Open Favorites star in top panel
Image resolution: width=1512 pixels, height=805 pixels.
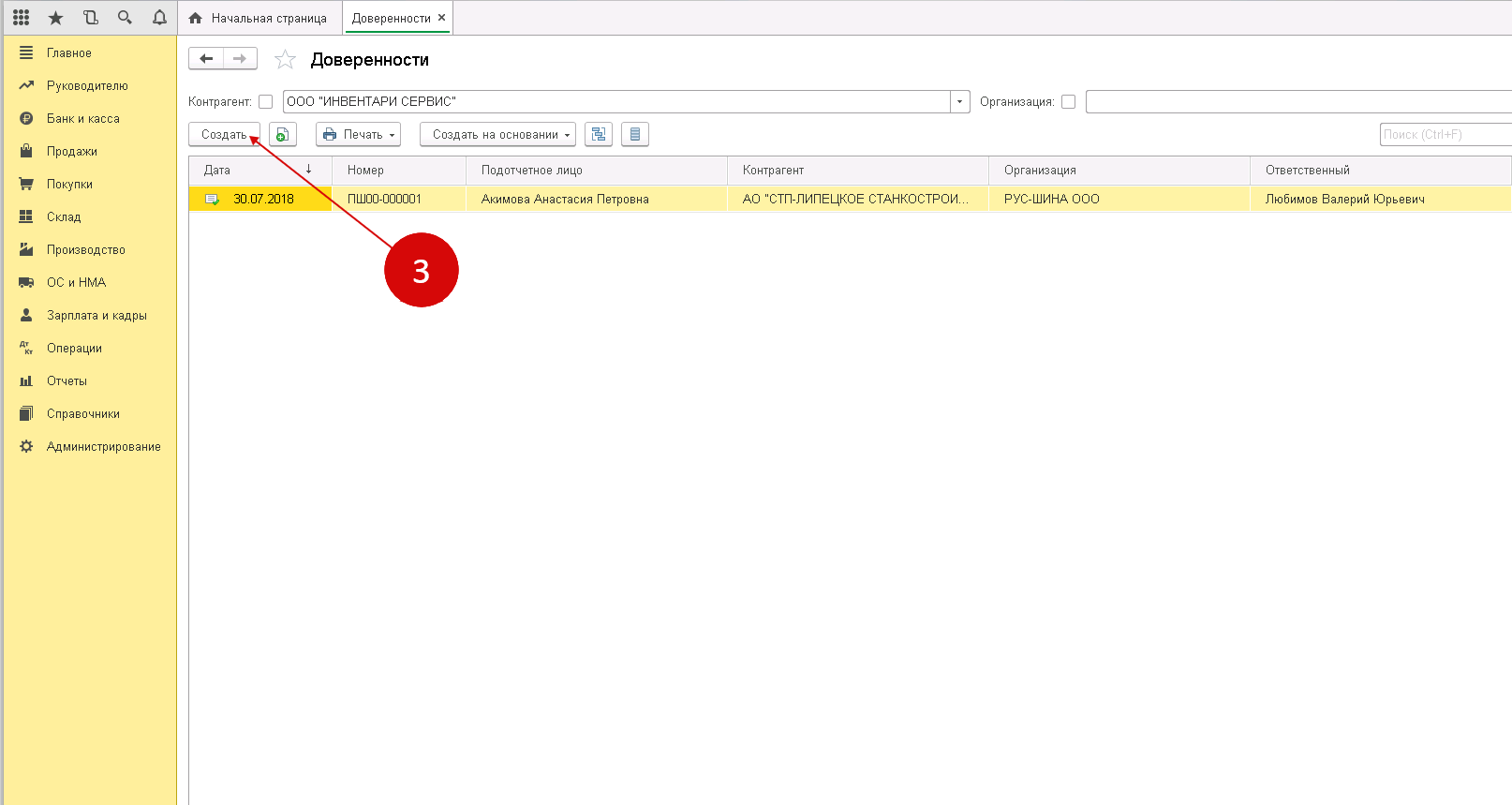click(56, 18)
